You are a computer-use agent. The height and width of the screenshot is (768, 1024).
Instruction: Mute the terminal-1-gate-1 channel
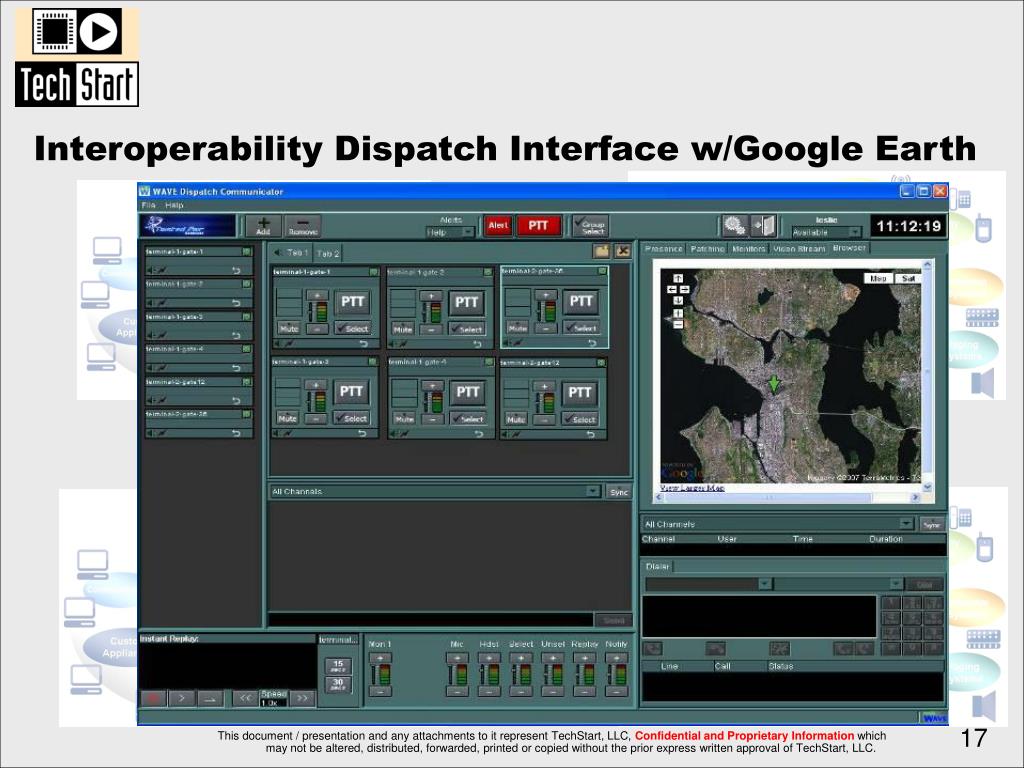[289, 328]
